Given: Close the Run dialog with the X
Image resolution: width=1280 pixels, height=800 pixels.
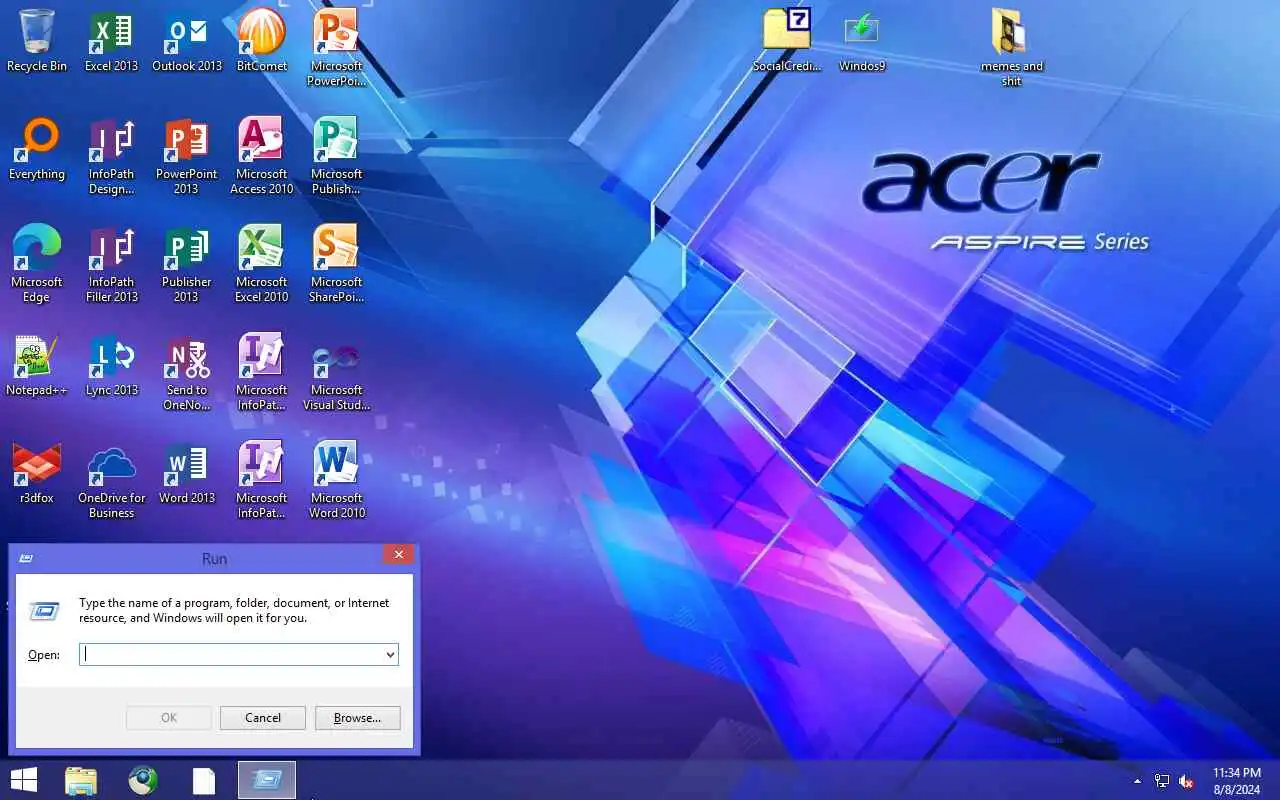Looking at the screenshot, I should tap(398, 555).
